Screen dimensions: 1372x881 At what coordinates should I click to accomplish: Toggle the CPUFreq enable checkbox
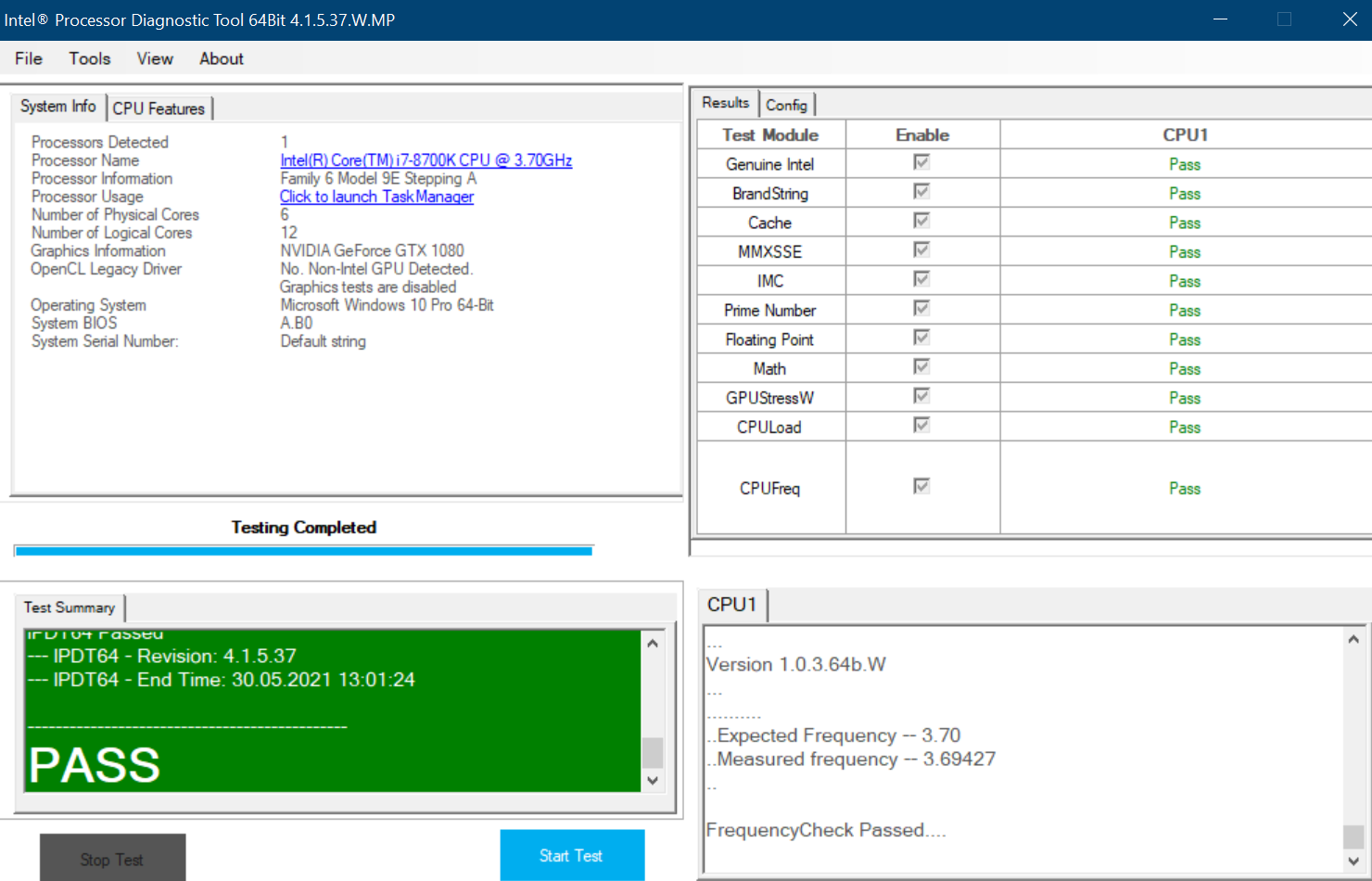[921, 486]
